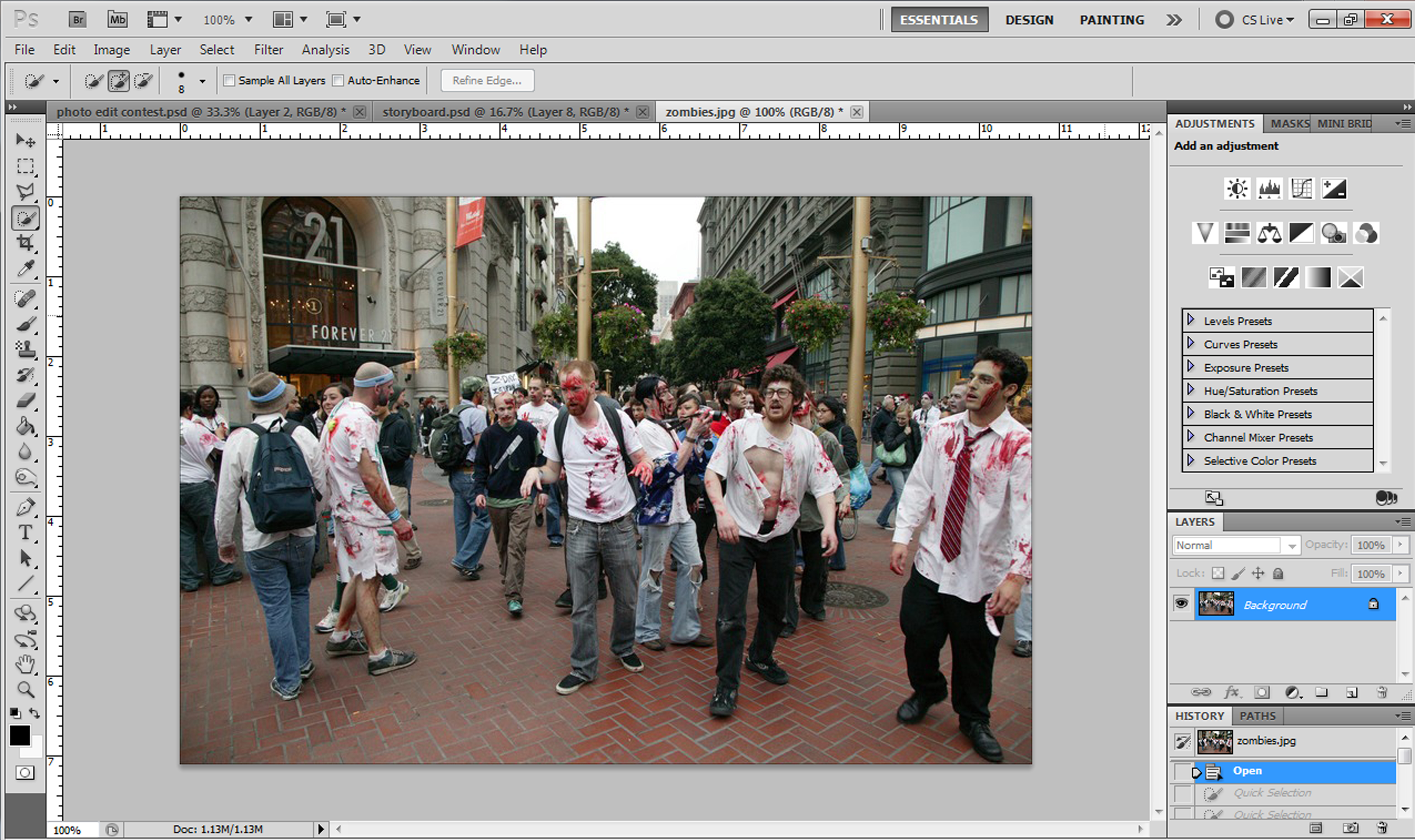The width and height of the screenshot is (1415, 840).
Task: Open the Filter menu
Action: point(268,50)
